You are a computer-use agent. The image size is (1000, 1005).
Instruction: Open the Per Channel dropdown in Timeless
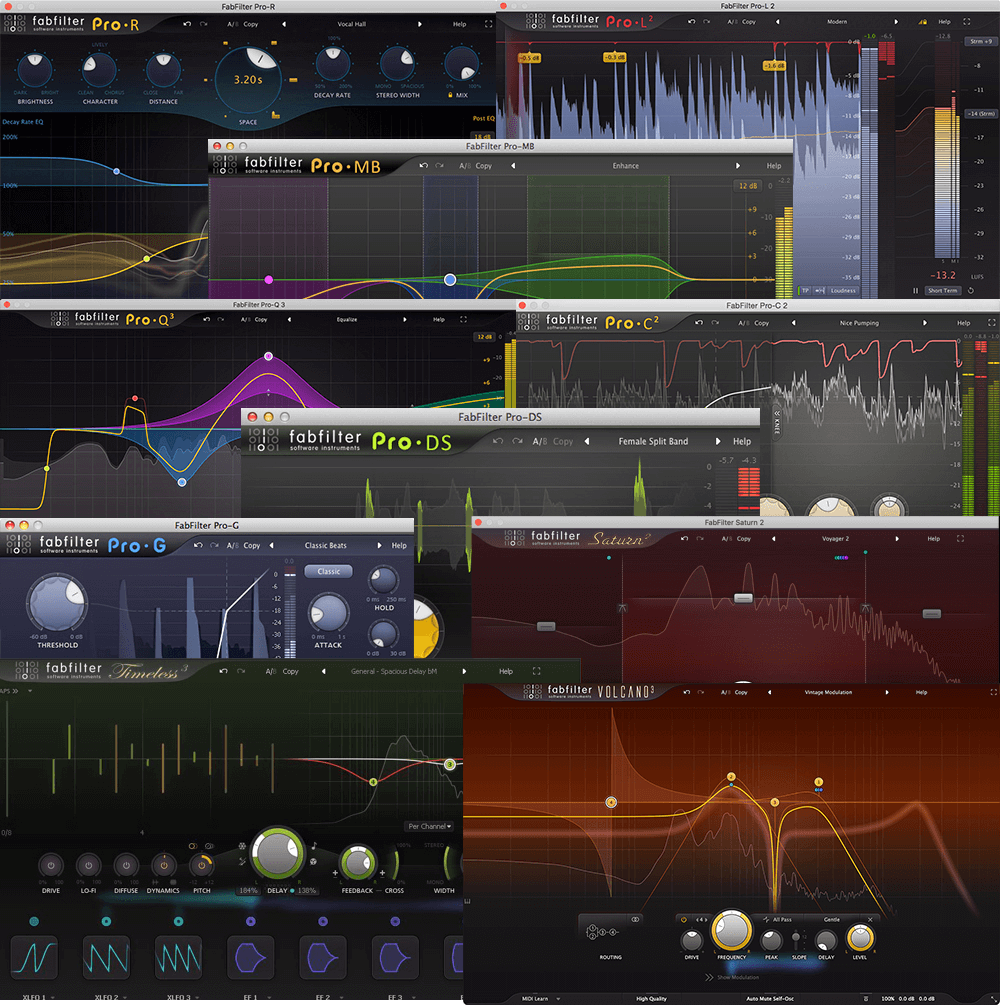click(430, 826)
